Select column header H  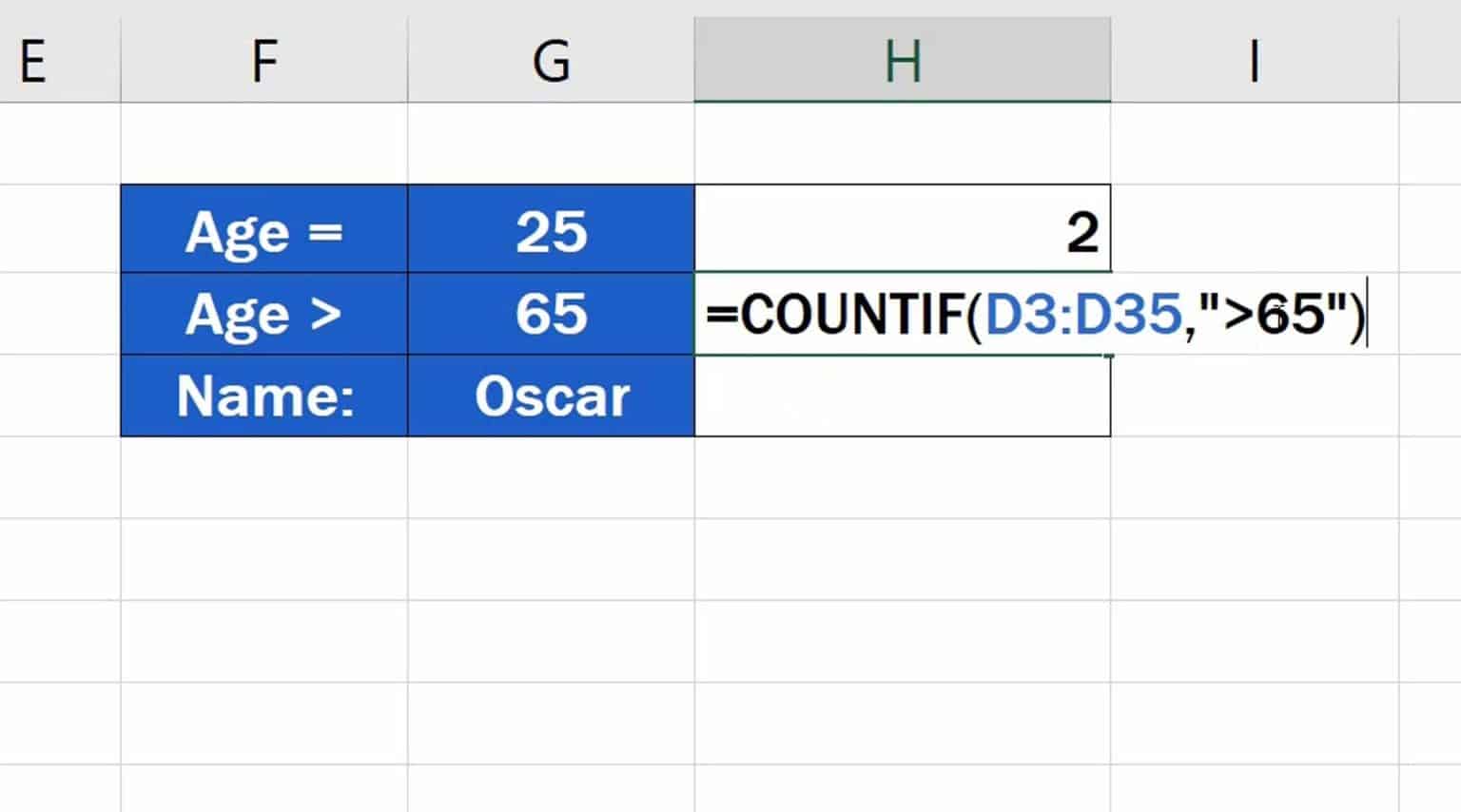pyautogui.click(x=902, y=59)
